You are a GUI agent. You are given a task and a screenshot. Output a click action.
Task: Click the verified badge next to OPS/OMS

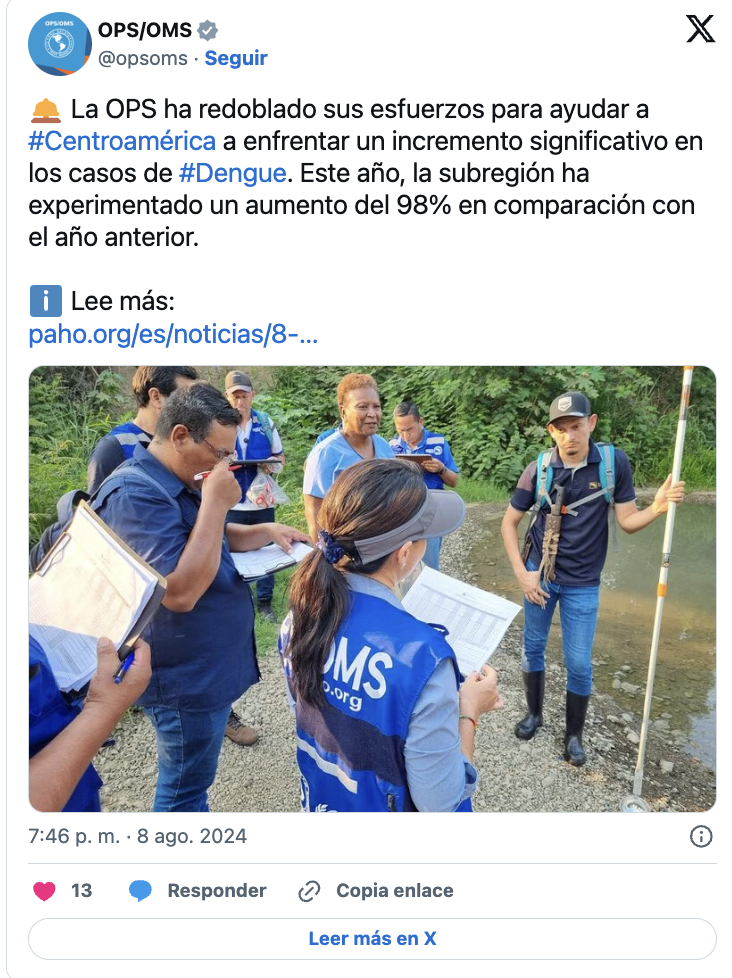coord(208,30)
